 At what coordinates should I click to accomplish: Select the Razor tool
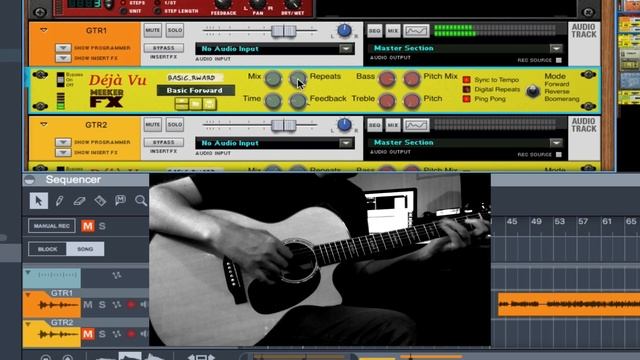coord(100,200)
